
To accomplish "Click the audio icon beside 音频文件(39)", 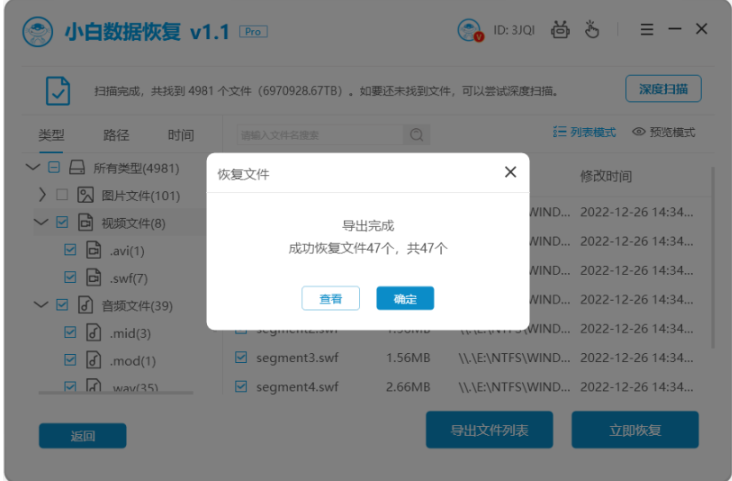I will click(x=85, y=305).
